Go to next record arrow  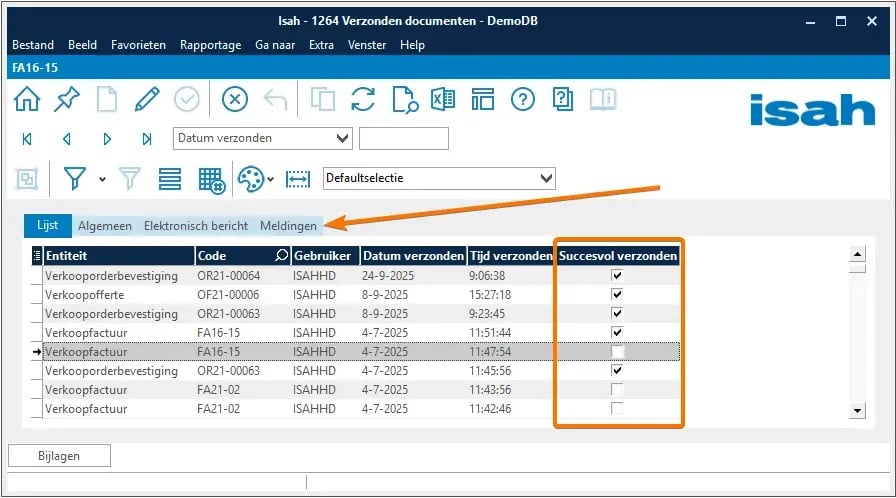pos(107,139)
